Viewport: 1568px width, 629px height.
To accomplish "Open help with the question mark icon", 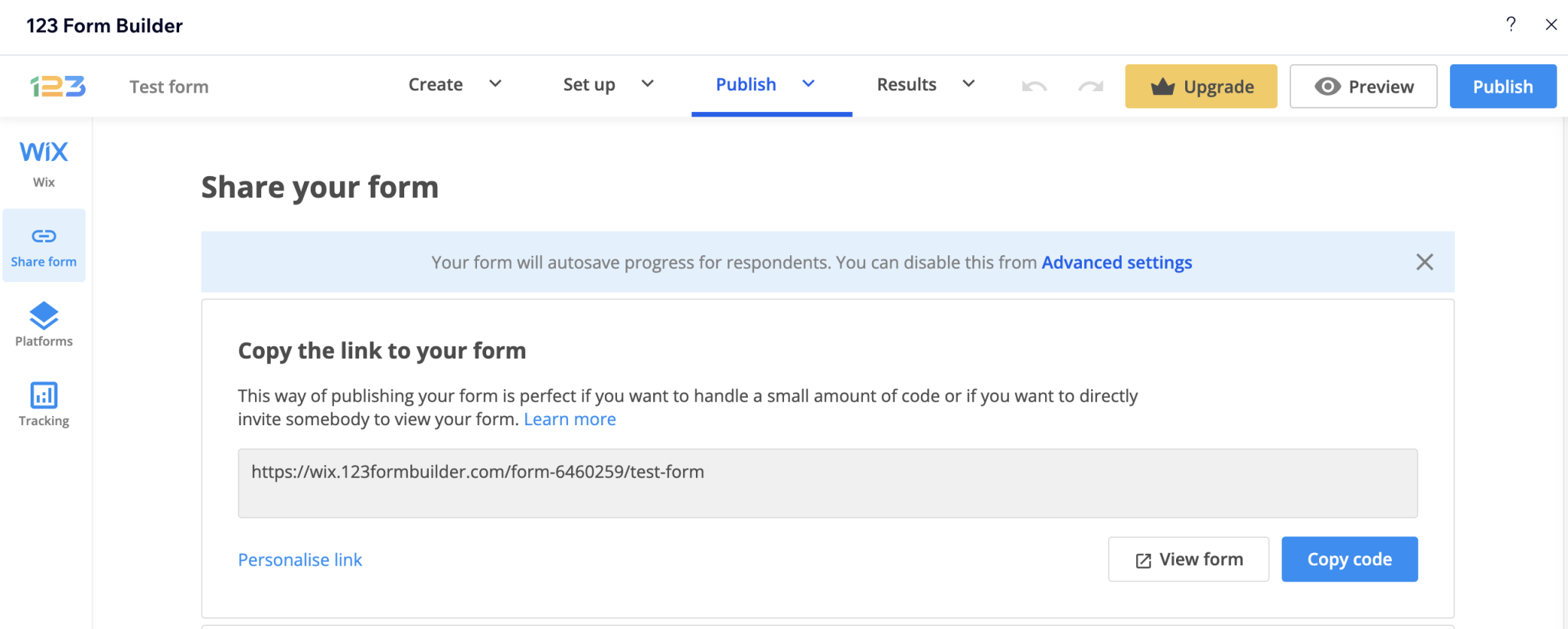I will tap(1511, 25).
